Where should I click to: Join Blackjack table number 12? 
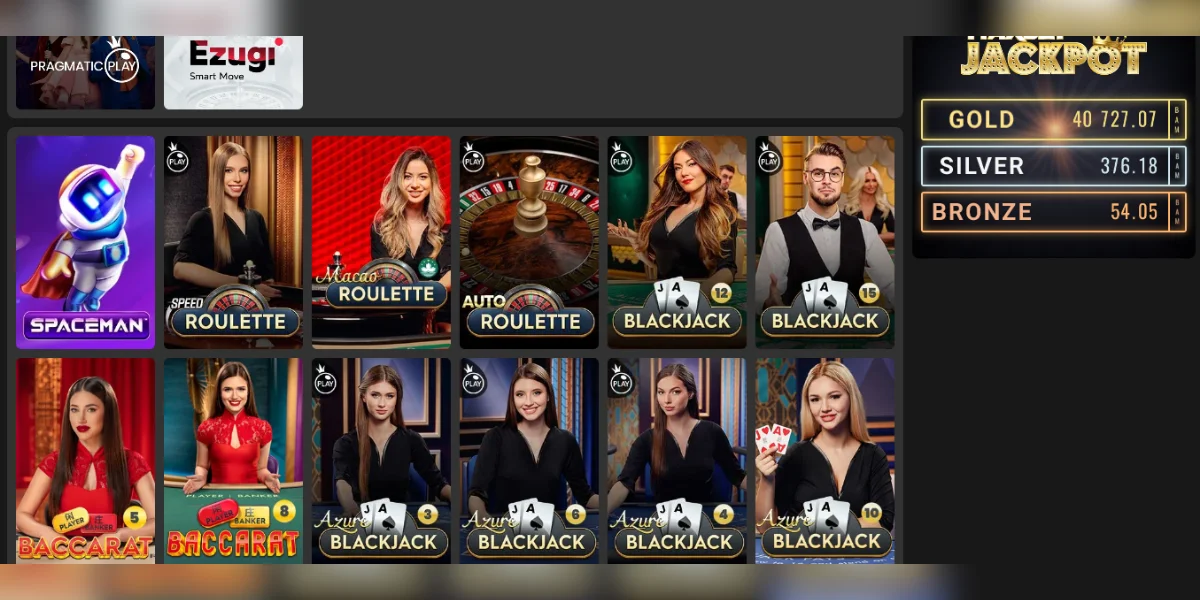pyautogui.click(x=677, y=242)
